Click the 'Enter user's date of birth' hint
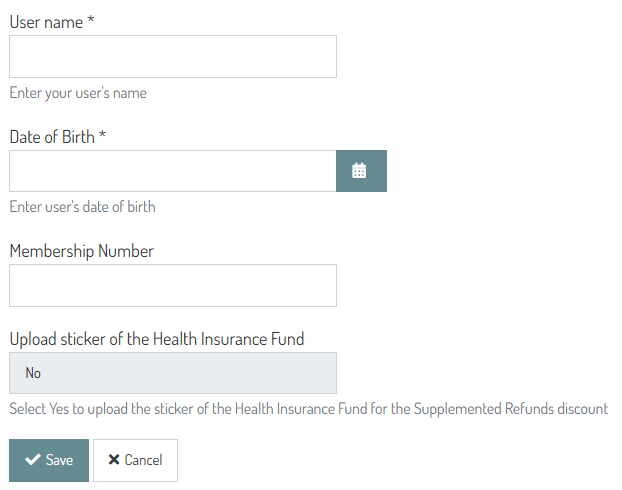Viewport: 622px width, 490px height. pos(82,207)
